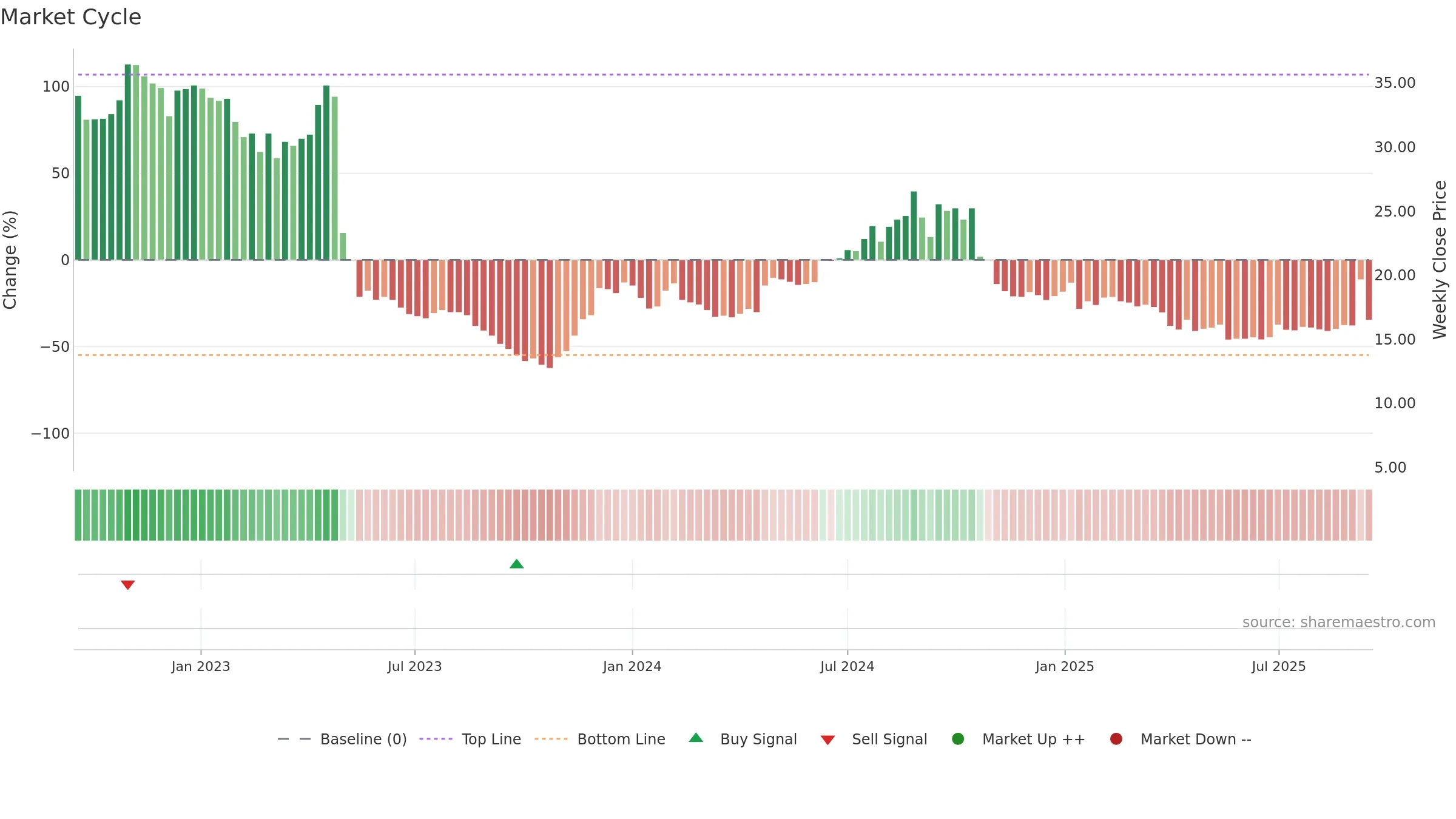Toggle the Market Down -- legend entry
Viewport: 1456px width, 819px height.
[1181, 739]
